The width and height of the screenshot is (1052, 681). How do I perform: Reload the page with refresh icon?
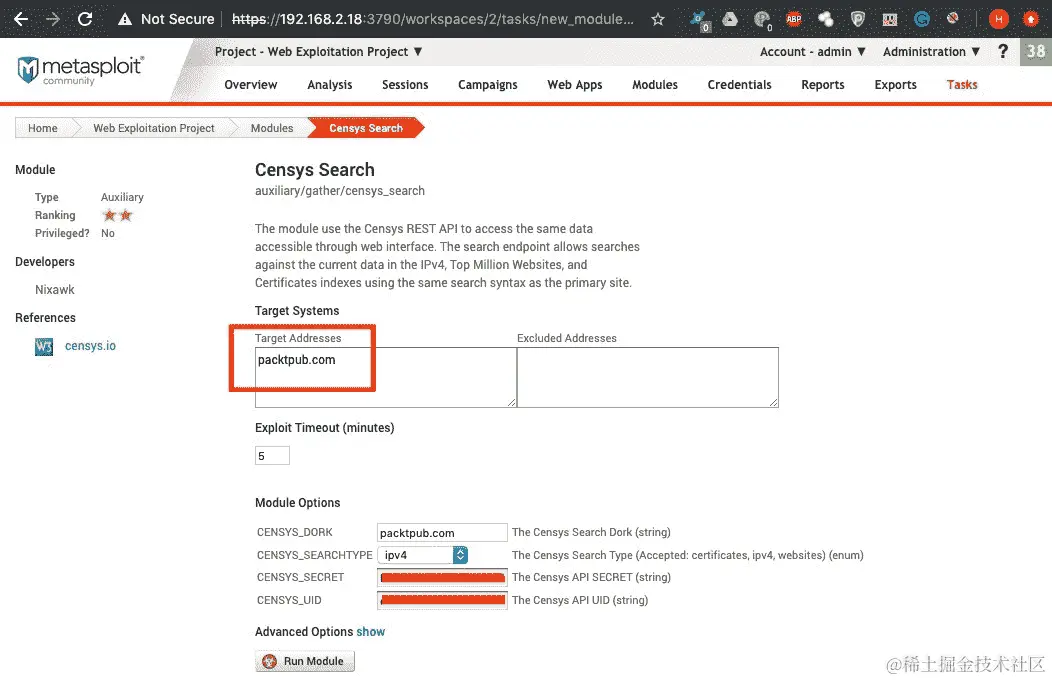click(85, 19)
